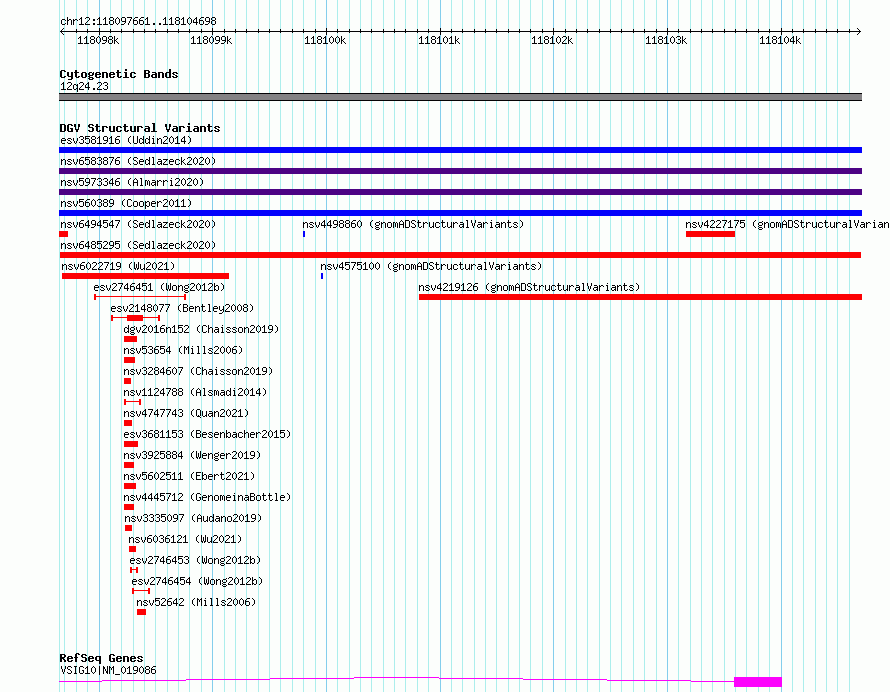Screen dimensions: 890x692
Task: Click the DGV Structural Variants track title
Action: click(140, 128)
